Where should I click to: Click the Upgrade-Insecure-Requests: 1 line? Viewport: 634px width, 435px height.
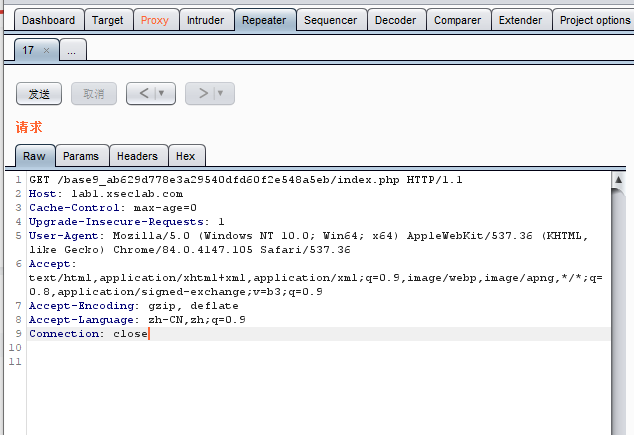[x=126, y=222]
